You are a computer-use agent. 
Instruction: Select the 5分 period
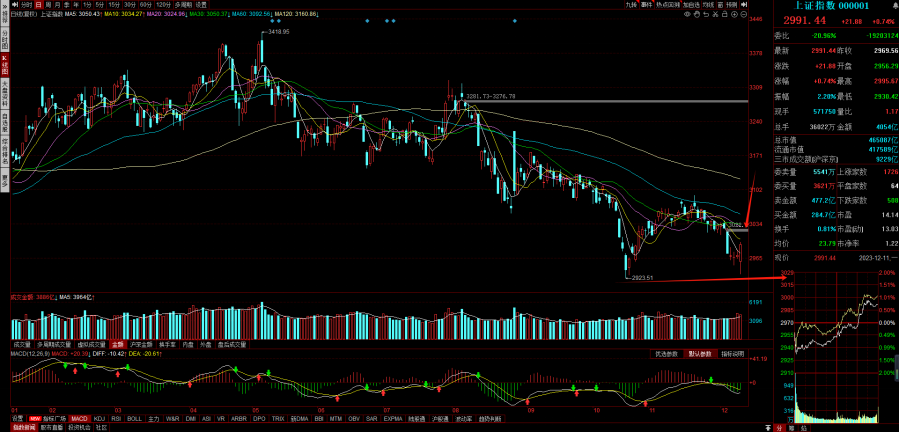click(x=99, y=5)
